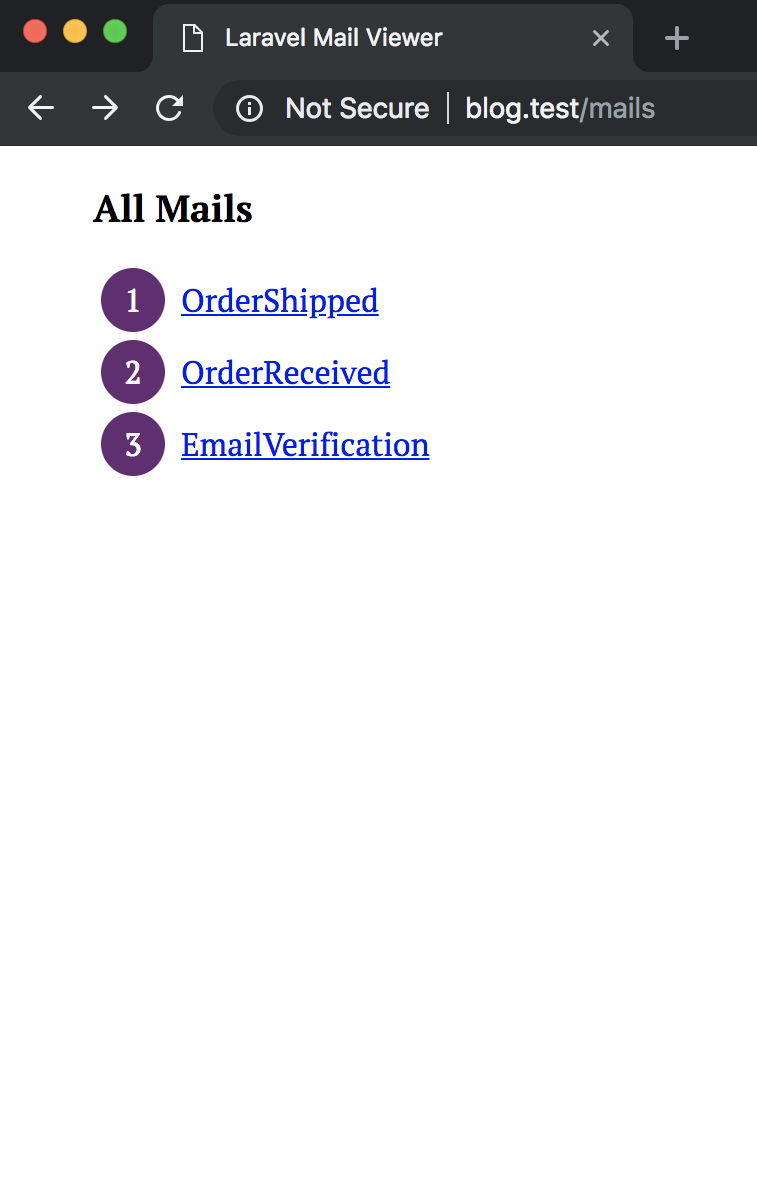The width and height of the screenshot is (757, 1192).
Task: Minimize the window with the yellow button
Action: [x=75, y=31]
